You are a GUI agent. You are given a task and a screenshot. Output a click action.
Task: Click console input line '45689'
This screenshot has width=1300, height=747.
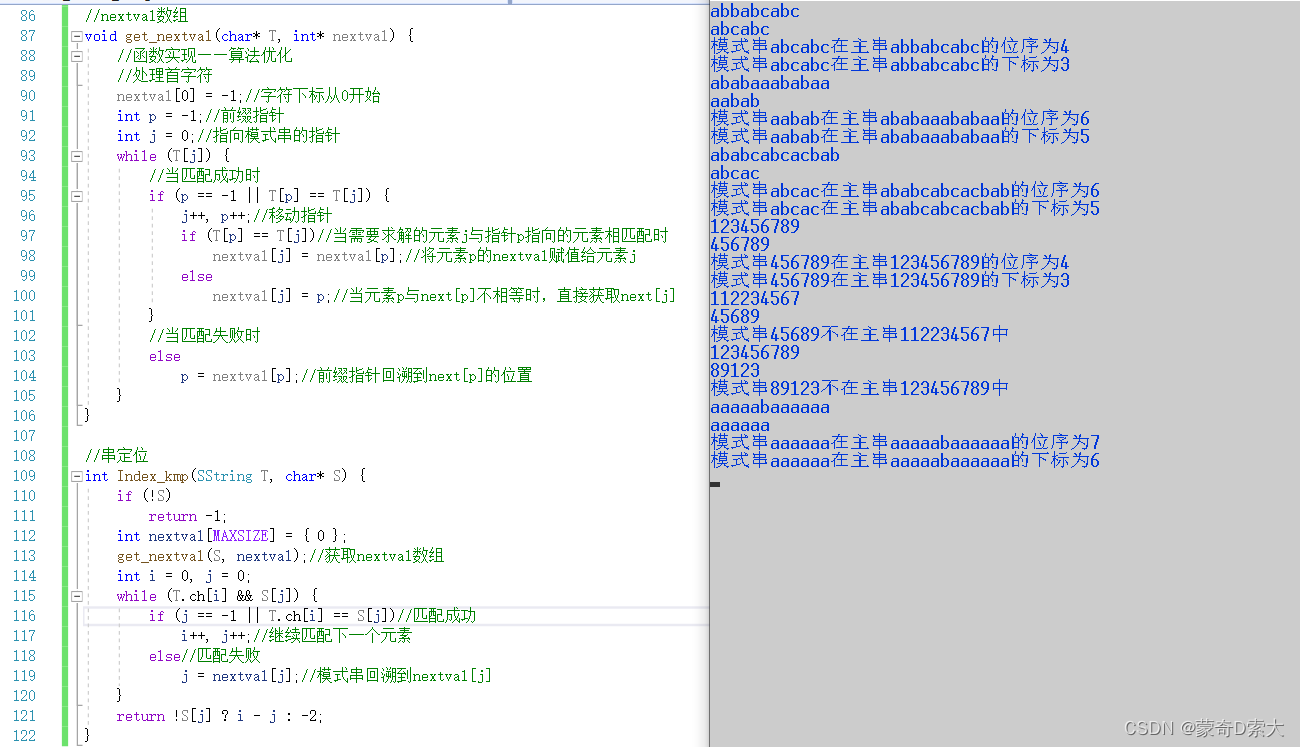click(x=735, y=317)
